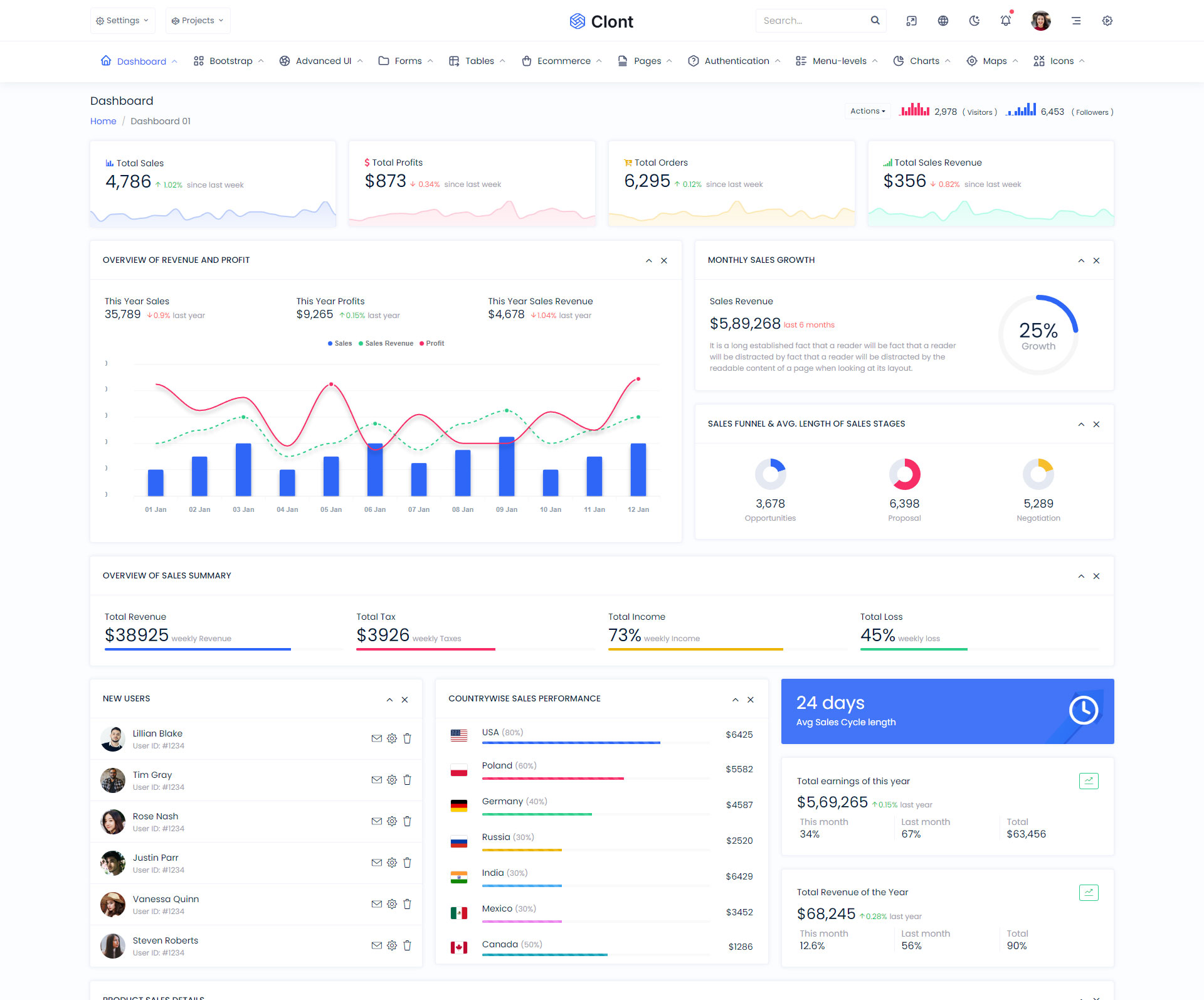The width and height of the screenshot is (1204, 1000).
Task: Toggle dark mode moon icon
Action: click(974, 21)
